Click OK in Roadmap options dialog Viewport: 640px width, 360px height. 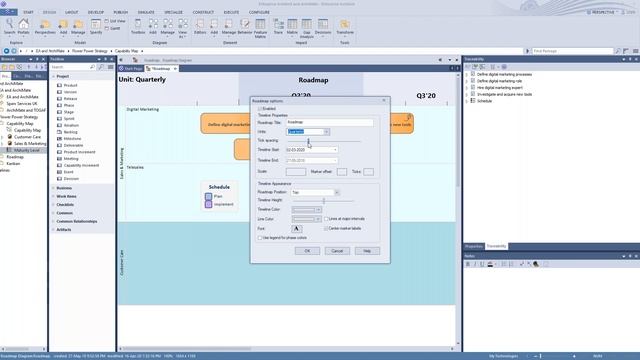tap(307, 251)
